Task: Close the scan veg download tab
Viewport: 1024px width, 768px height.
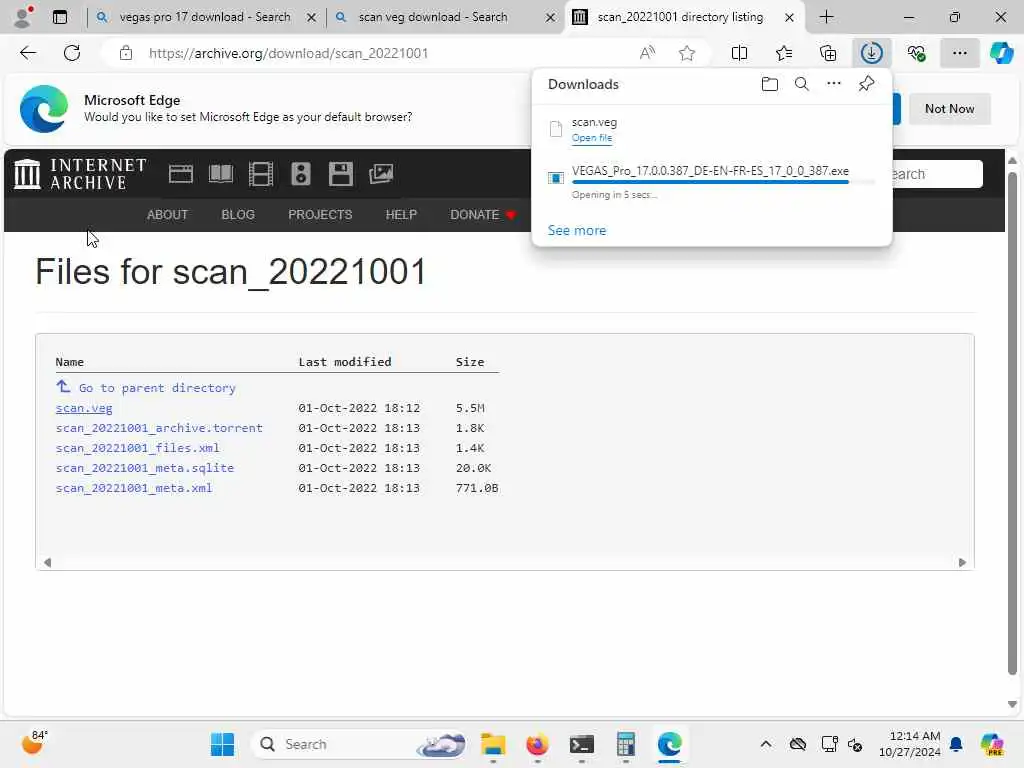Action: pyautogui.click(x=551, y=18)
